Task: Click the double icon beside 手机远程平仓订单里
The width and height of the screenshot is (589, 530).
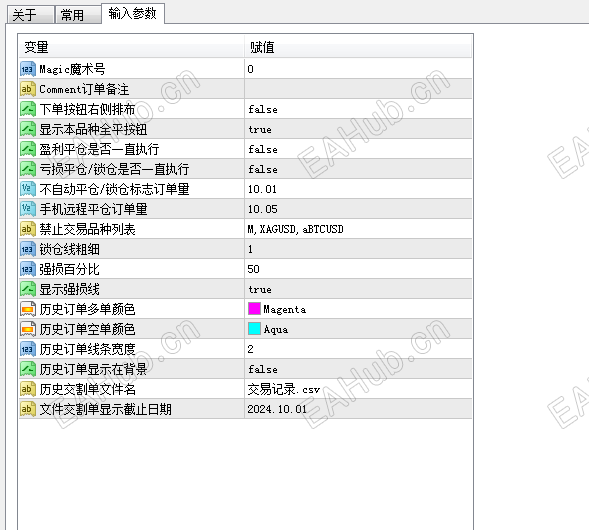Action: coord(28,209)
